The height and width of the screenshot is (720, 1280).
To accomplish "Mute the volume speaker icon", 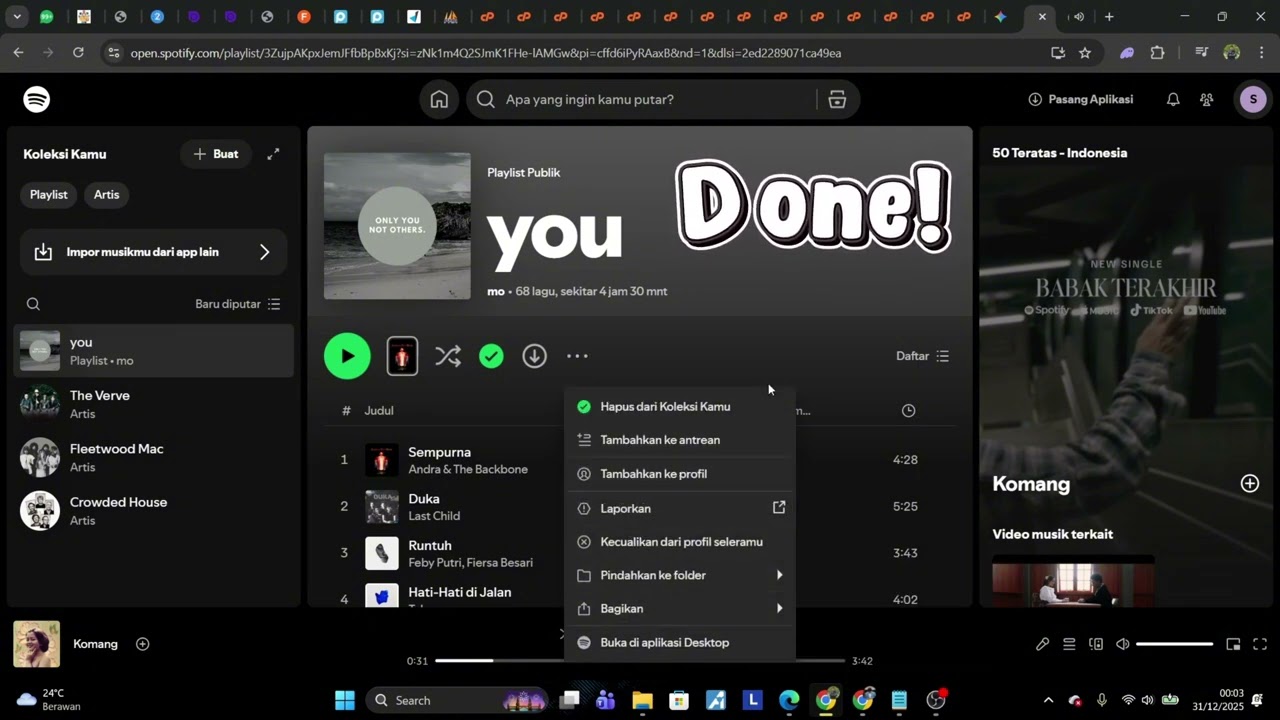I will coord(1123,645).
